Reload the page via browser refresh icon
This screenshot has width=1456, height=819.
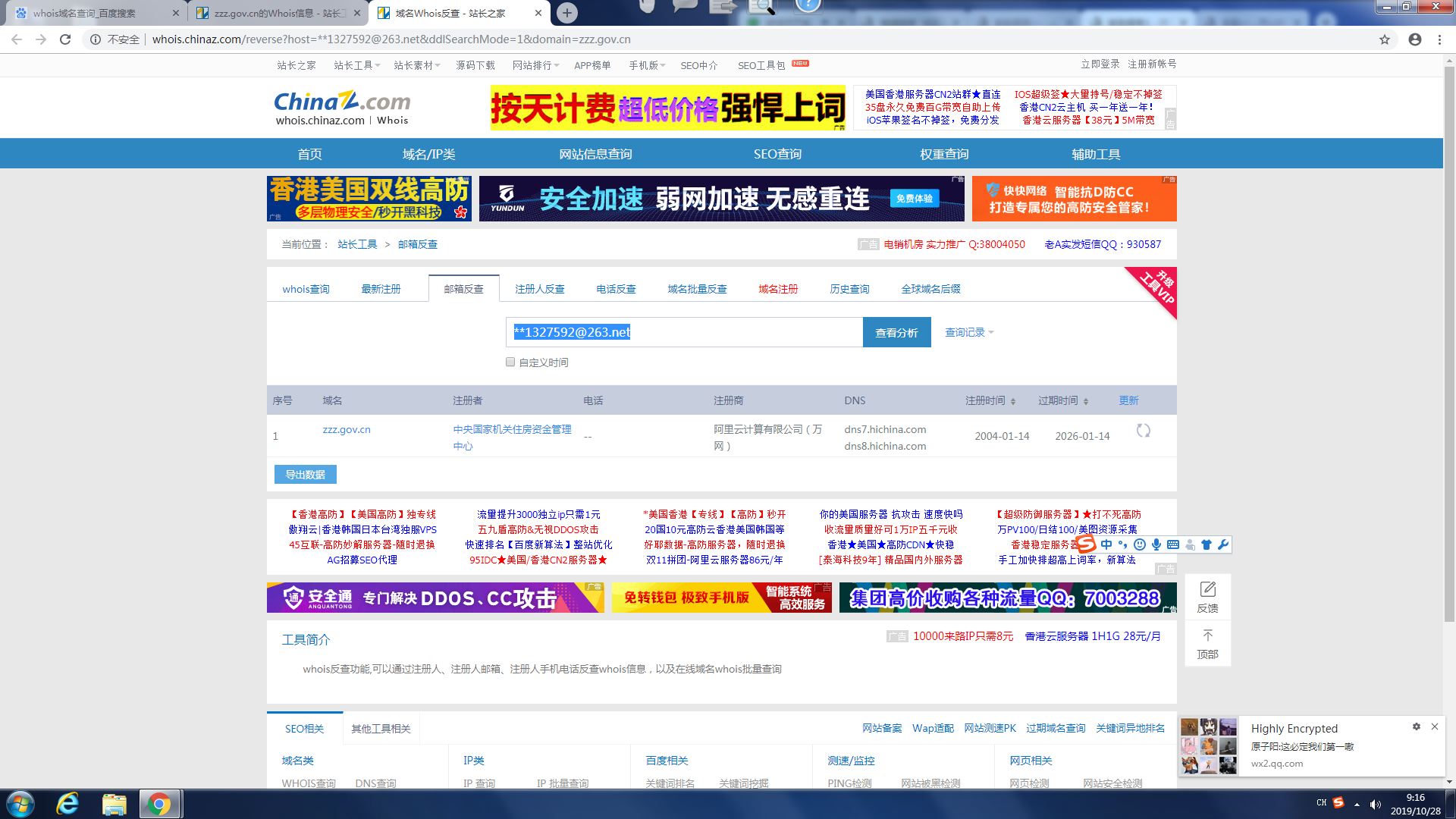(65, 39)
